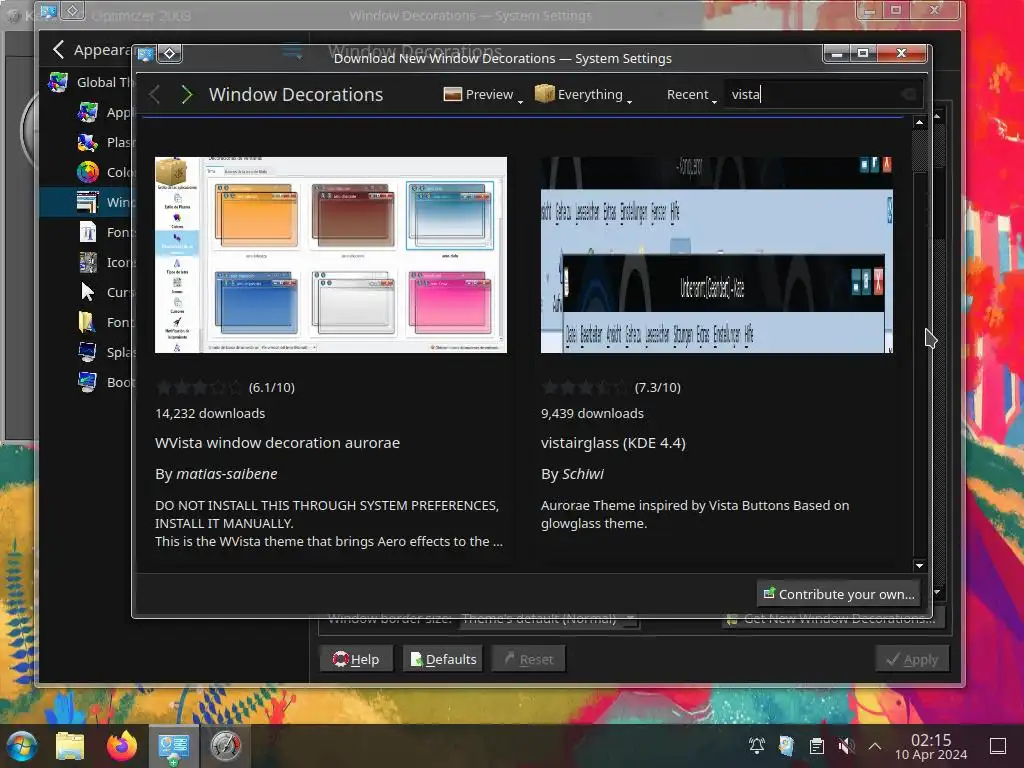Click the dialog scrollbar down arrow
Viewport: 1024px width, 768px height.
coord(920,566)
